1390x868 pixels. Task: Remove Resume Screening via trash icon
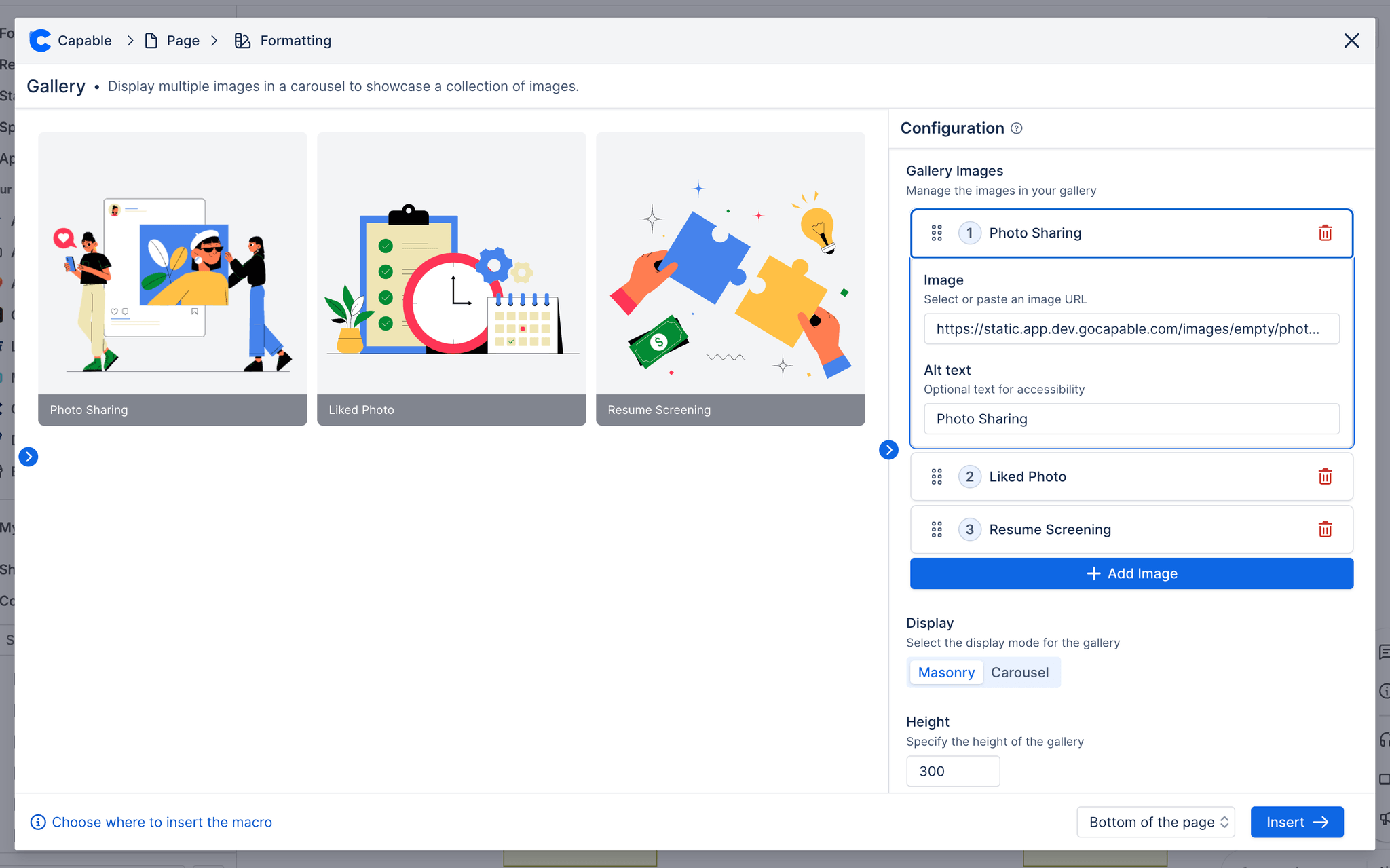pyautogui.click(x=1325, y=529)
